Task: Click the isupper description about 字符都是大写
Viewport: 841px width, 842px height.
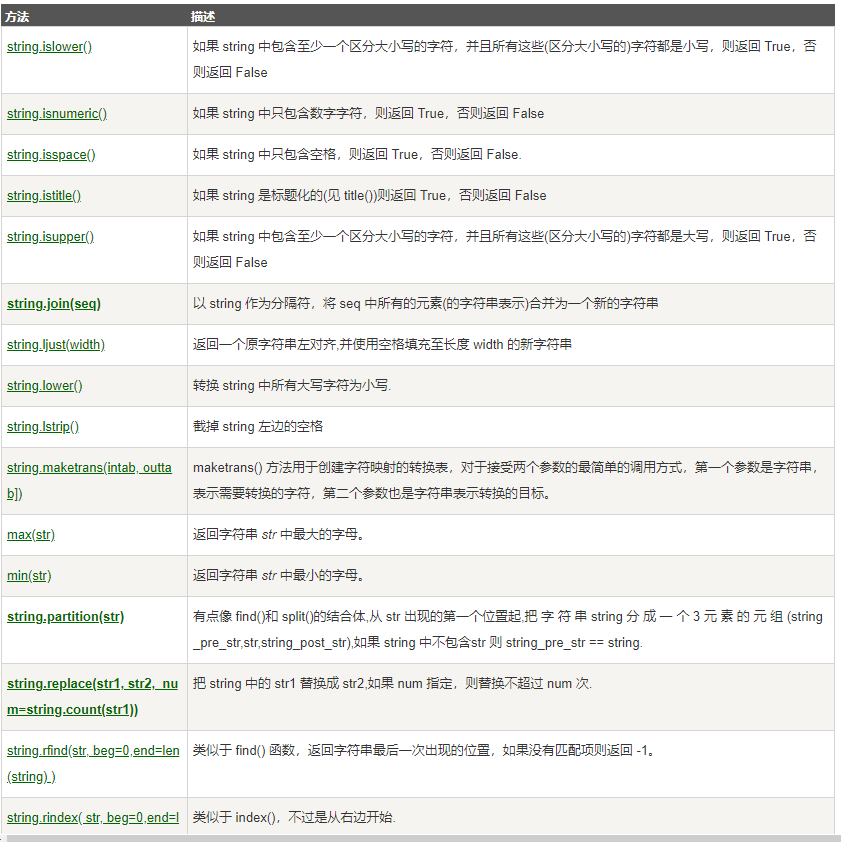Action: click(x=505, y=250)
